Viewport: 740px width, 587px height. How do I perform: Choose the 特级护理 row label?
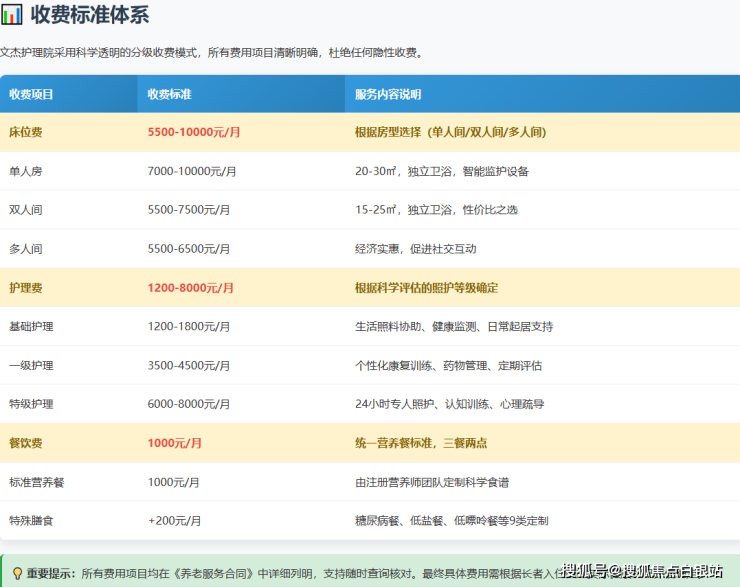[31, 405]
